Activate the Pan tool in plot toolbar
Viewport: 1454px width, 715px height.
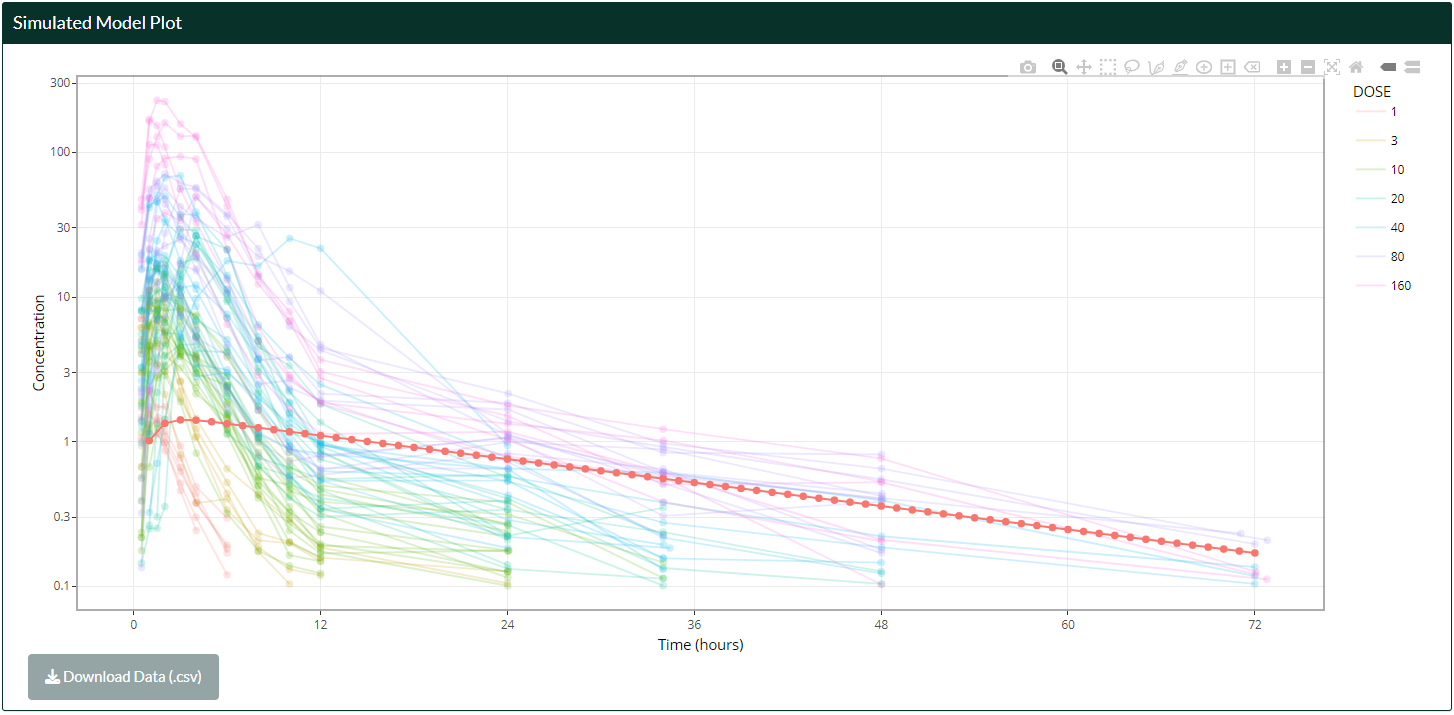1084,67
